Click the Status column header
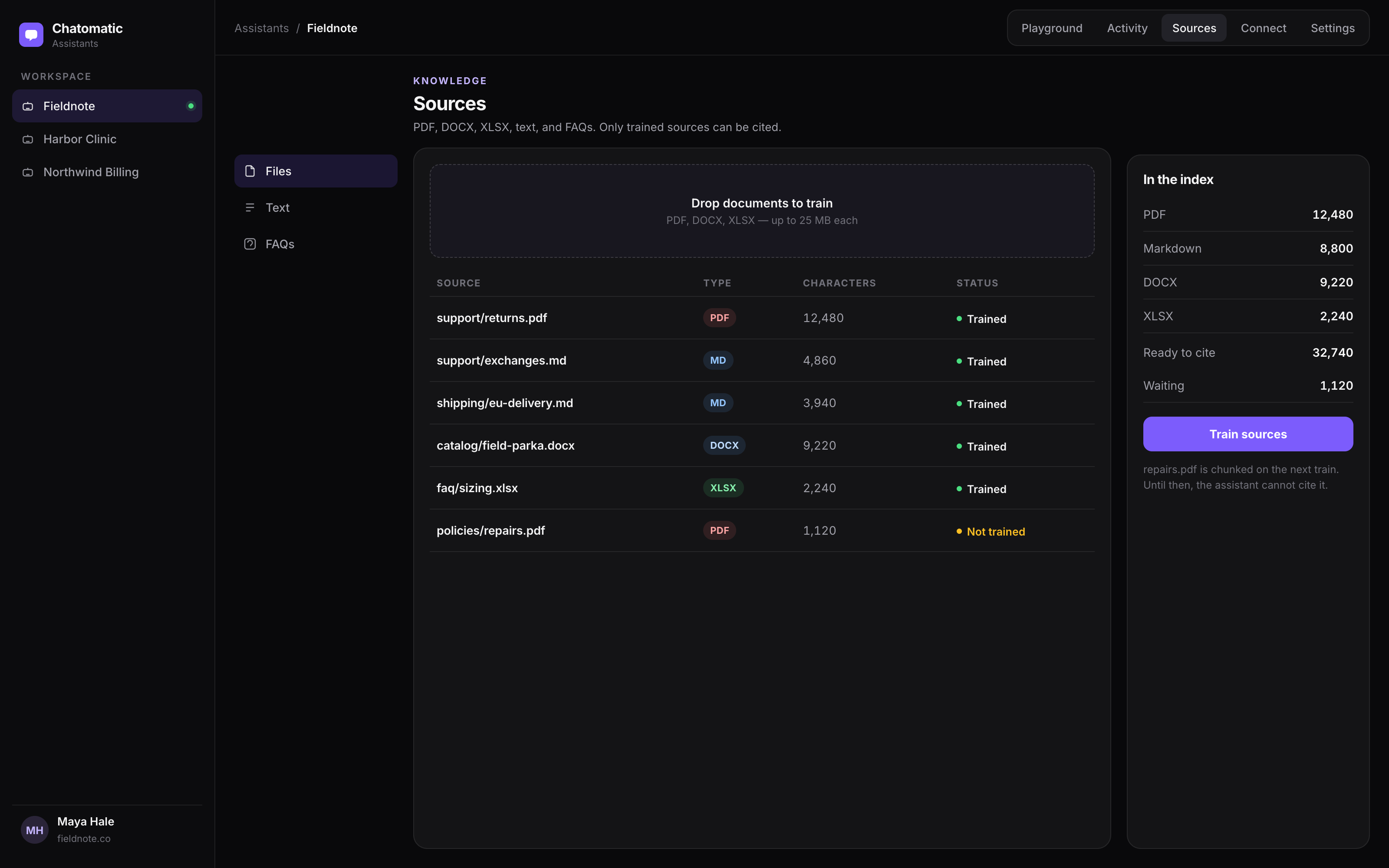 (977, 283)
